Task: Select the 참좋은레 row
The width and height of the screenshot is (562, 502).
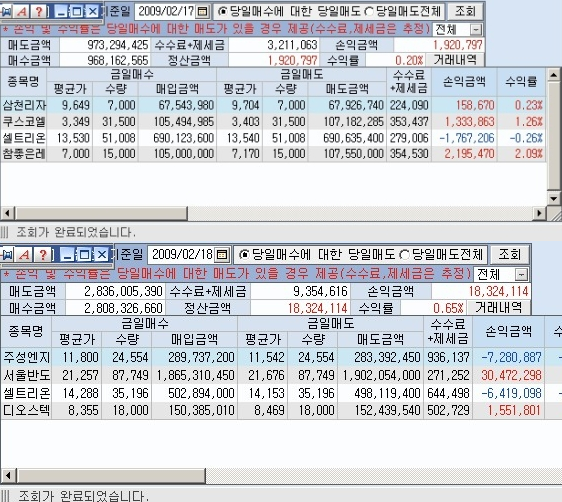Action: [x=273, y=154]
